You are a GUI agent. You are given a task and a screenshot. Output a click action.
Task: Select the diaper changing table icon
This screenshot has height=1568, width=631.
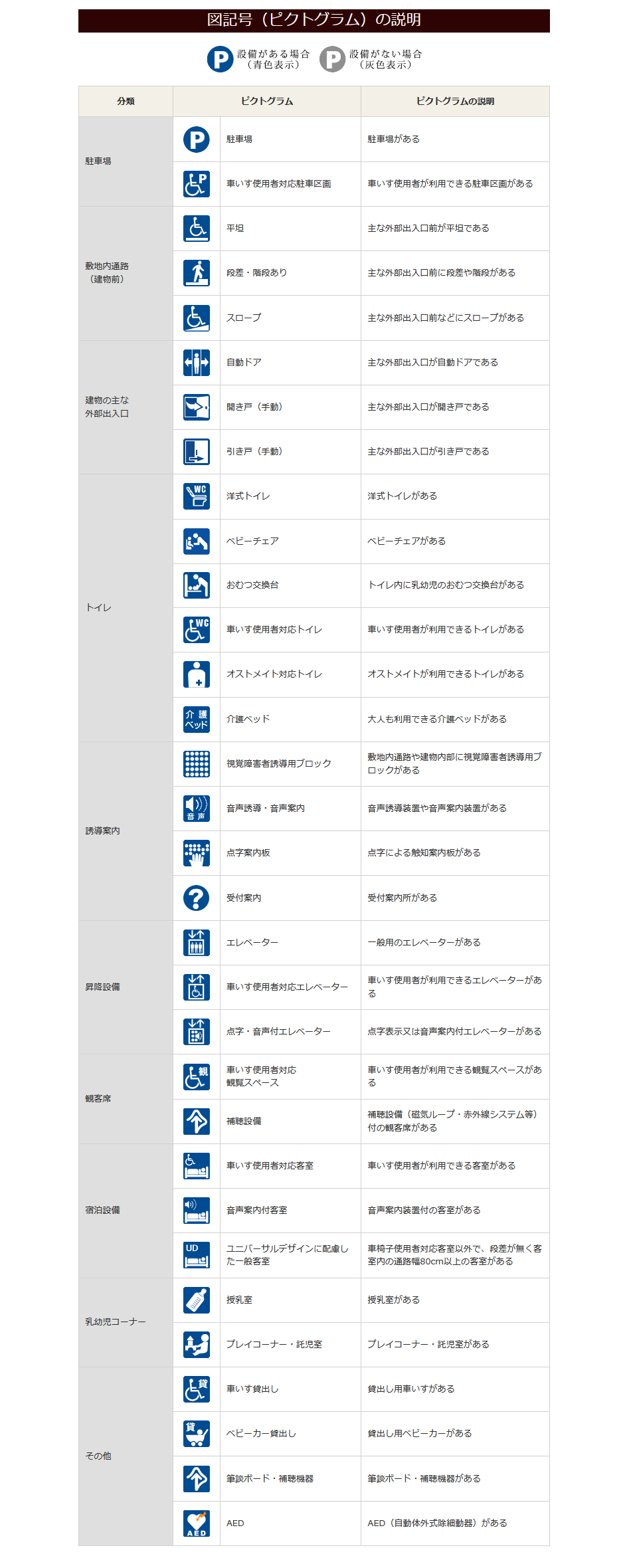point(197,585)
